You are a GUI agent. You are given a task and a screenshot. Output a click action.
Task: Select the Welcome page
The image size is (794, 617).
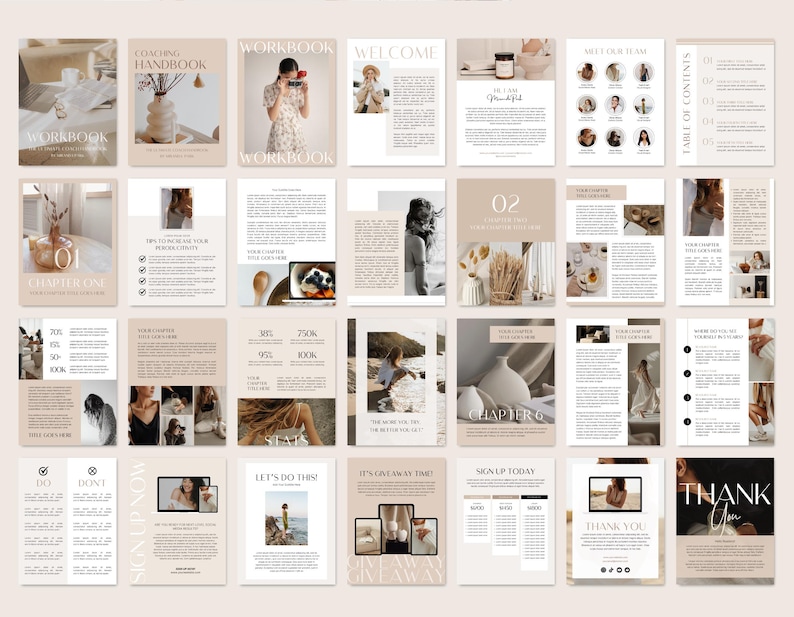click(x=396, y=102)
